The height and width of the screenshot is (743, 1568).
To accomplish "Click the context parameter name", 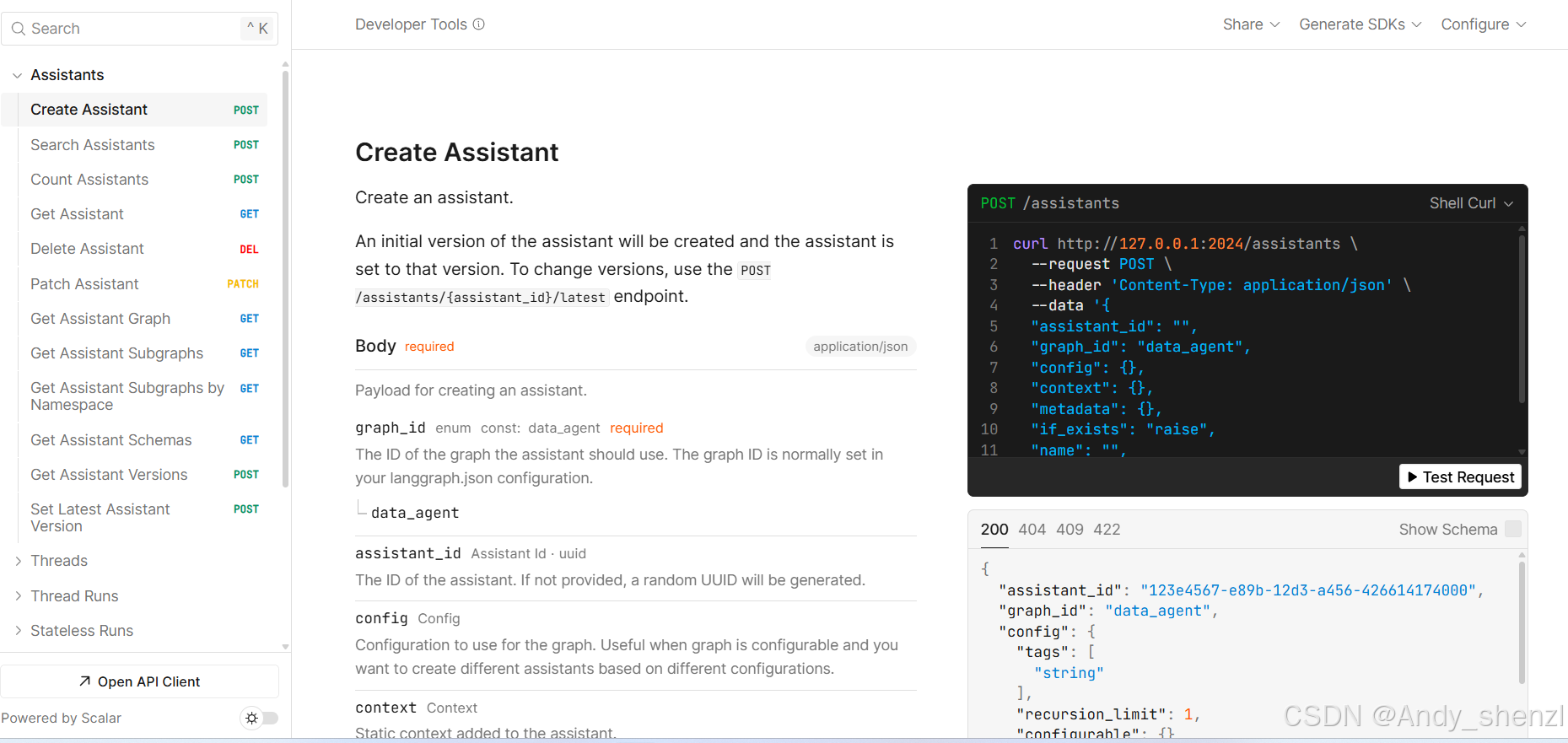I will pos(385,708).
